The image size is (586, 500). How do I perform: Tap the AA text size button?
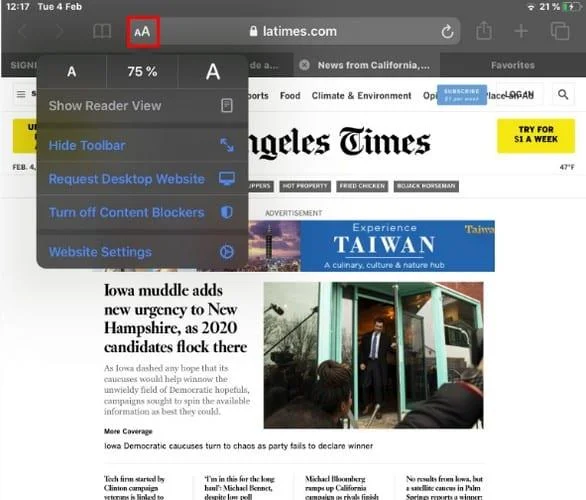pyautogui.click(x=142, y=32)
